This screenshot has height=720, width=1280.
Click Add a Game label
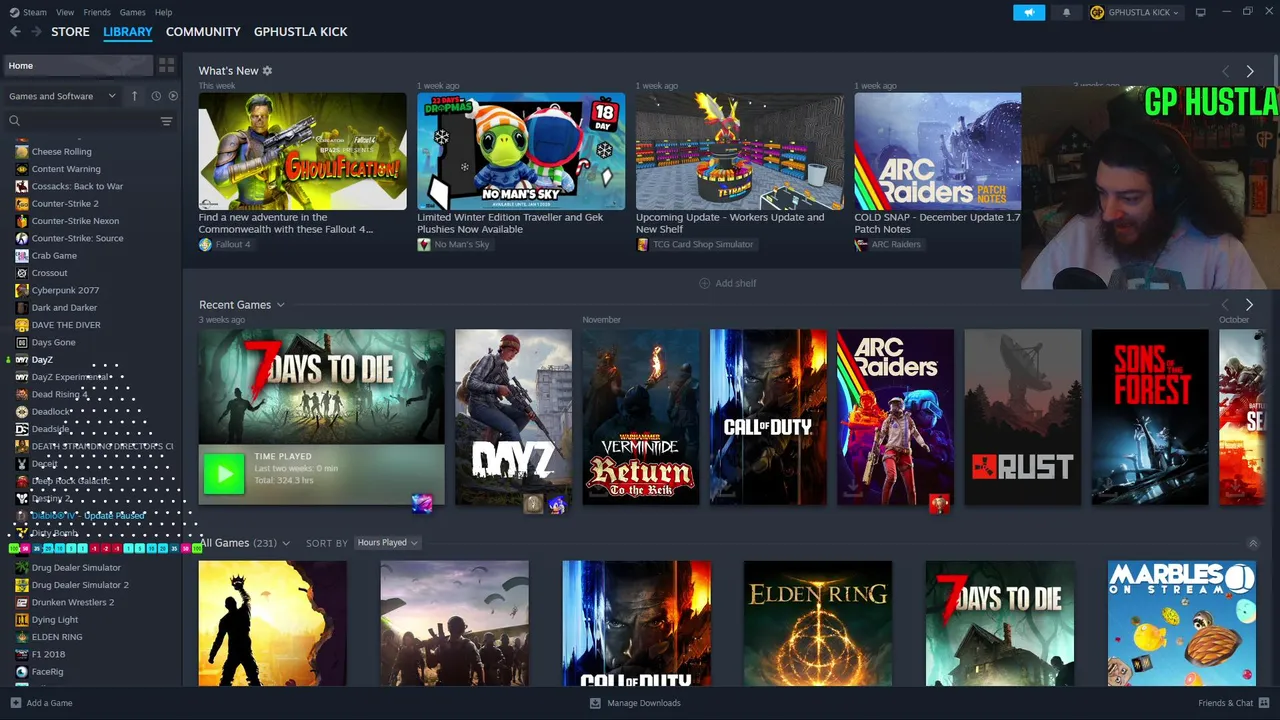[49, 703]
